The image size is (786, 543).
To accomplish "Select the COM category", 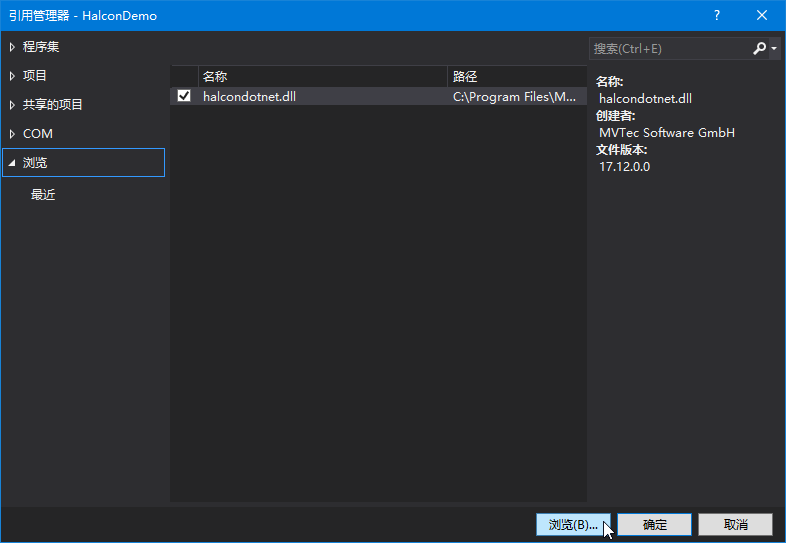I will [38, 134].
